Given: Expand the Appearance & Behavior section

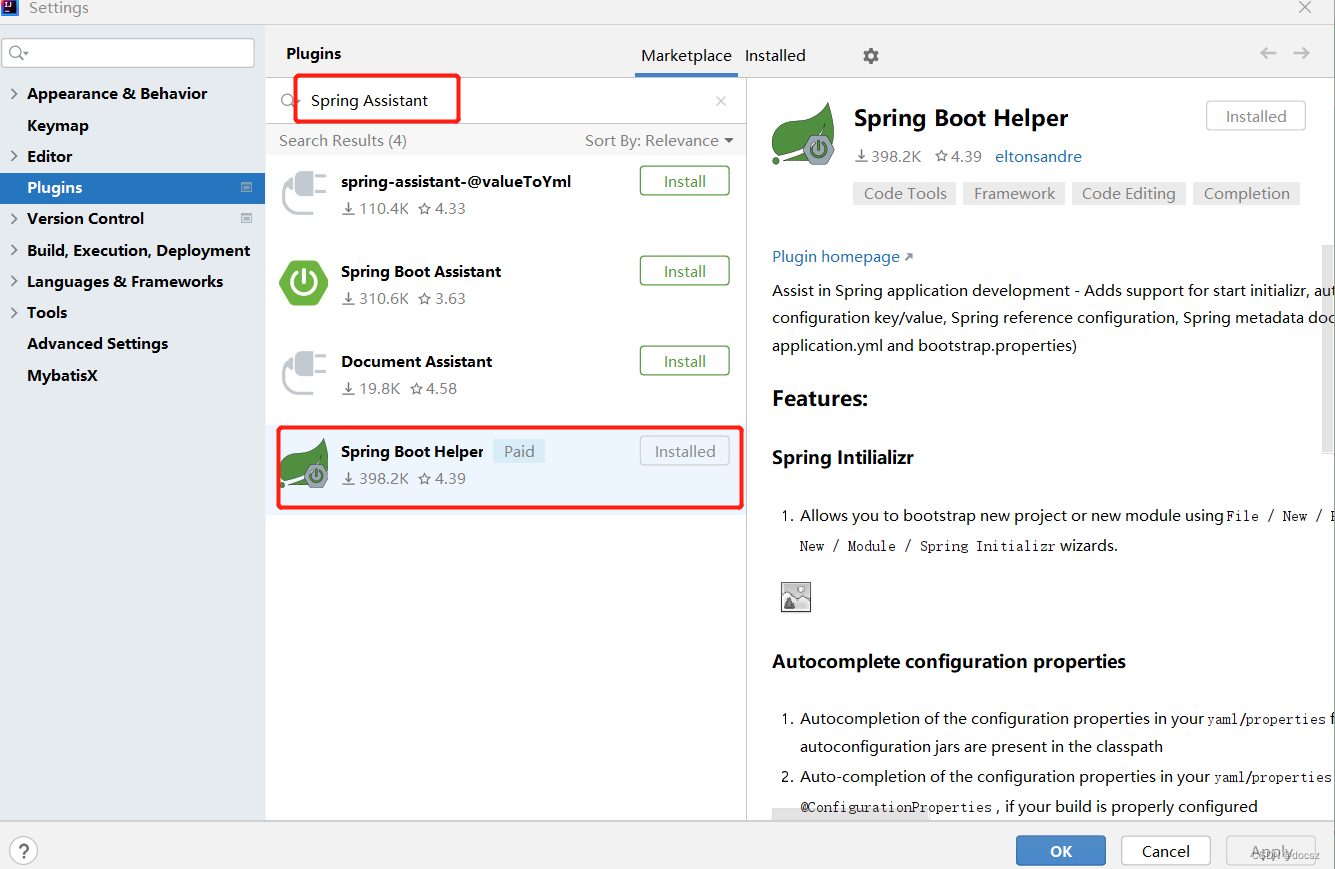Looking at the screenshot, I should 13,94.
